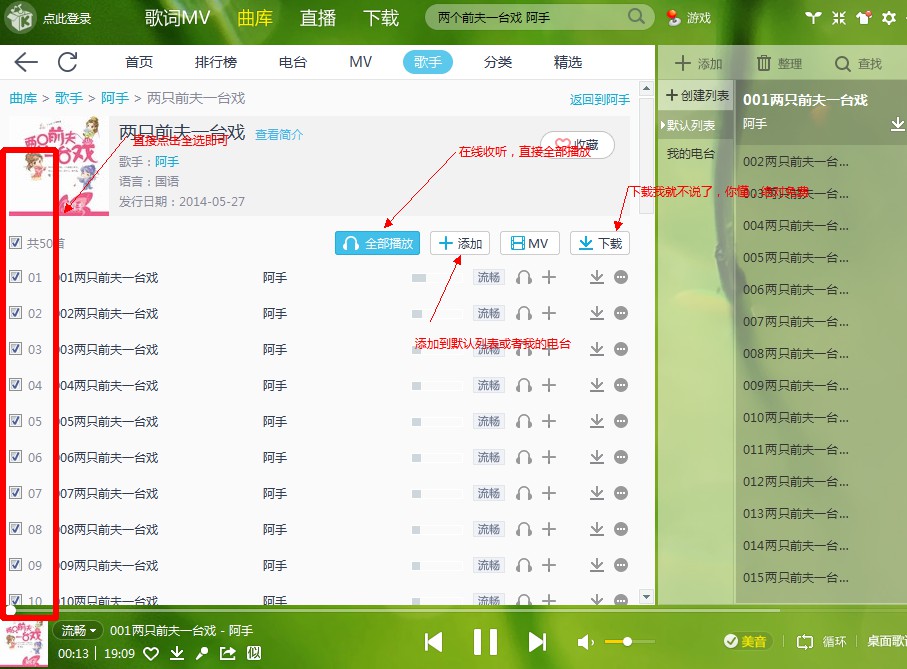Pause the currently playing track

(x=485, y=641)
